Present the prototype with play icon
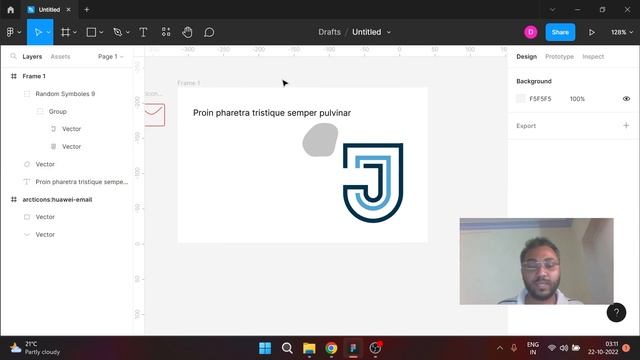Viewport: 640px width, 360px height. pos(591,32)
